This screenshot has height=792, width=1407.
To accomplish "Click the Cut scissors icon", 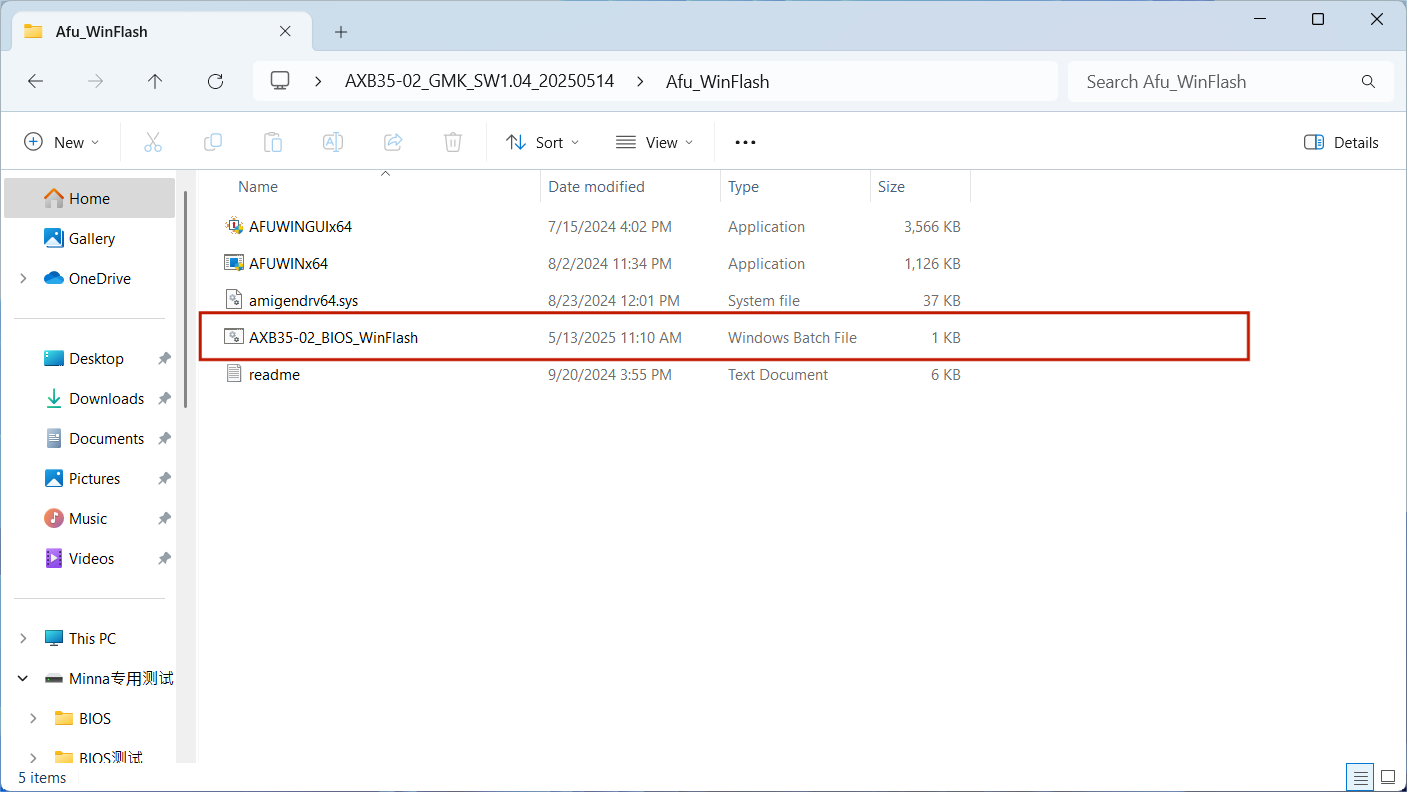I will 153,142.
